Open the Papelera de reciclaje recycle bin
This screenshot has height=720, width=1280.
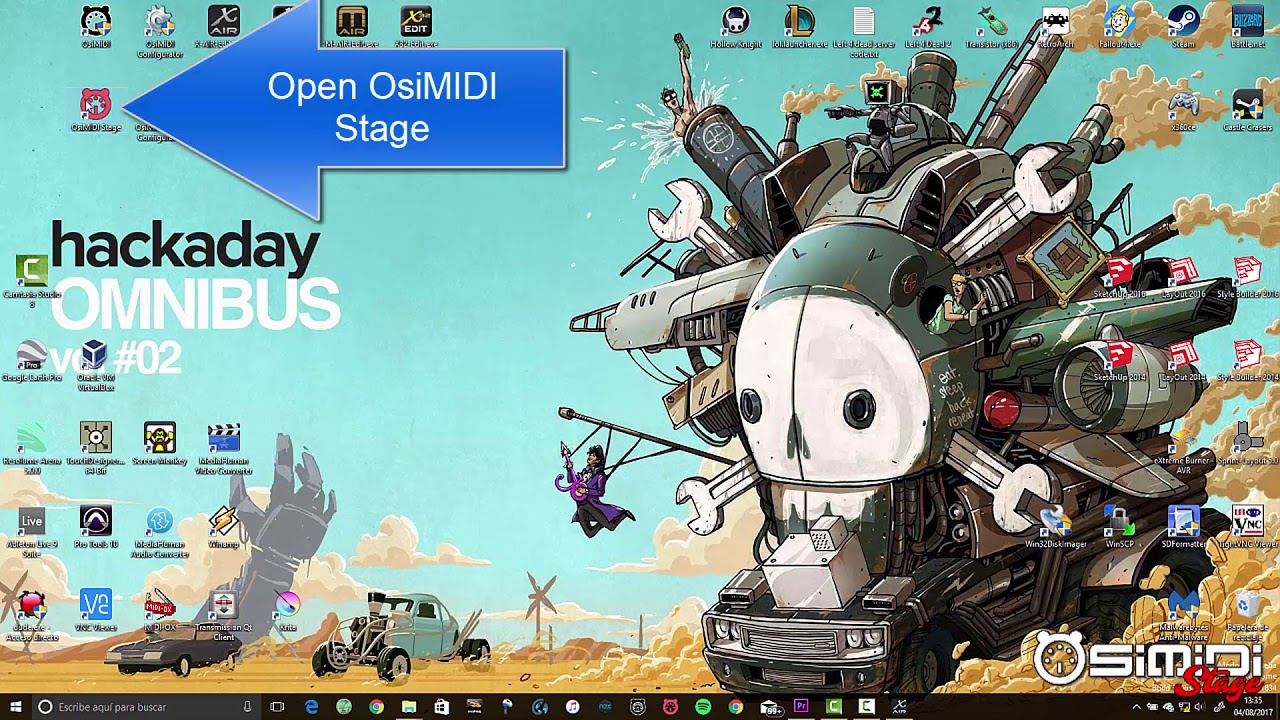tap(1248, 615)
